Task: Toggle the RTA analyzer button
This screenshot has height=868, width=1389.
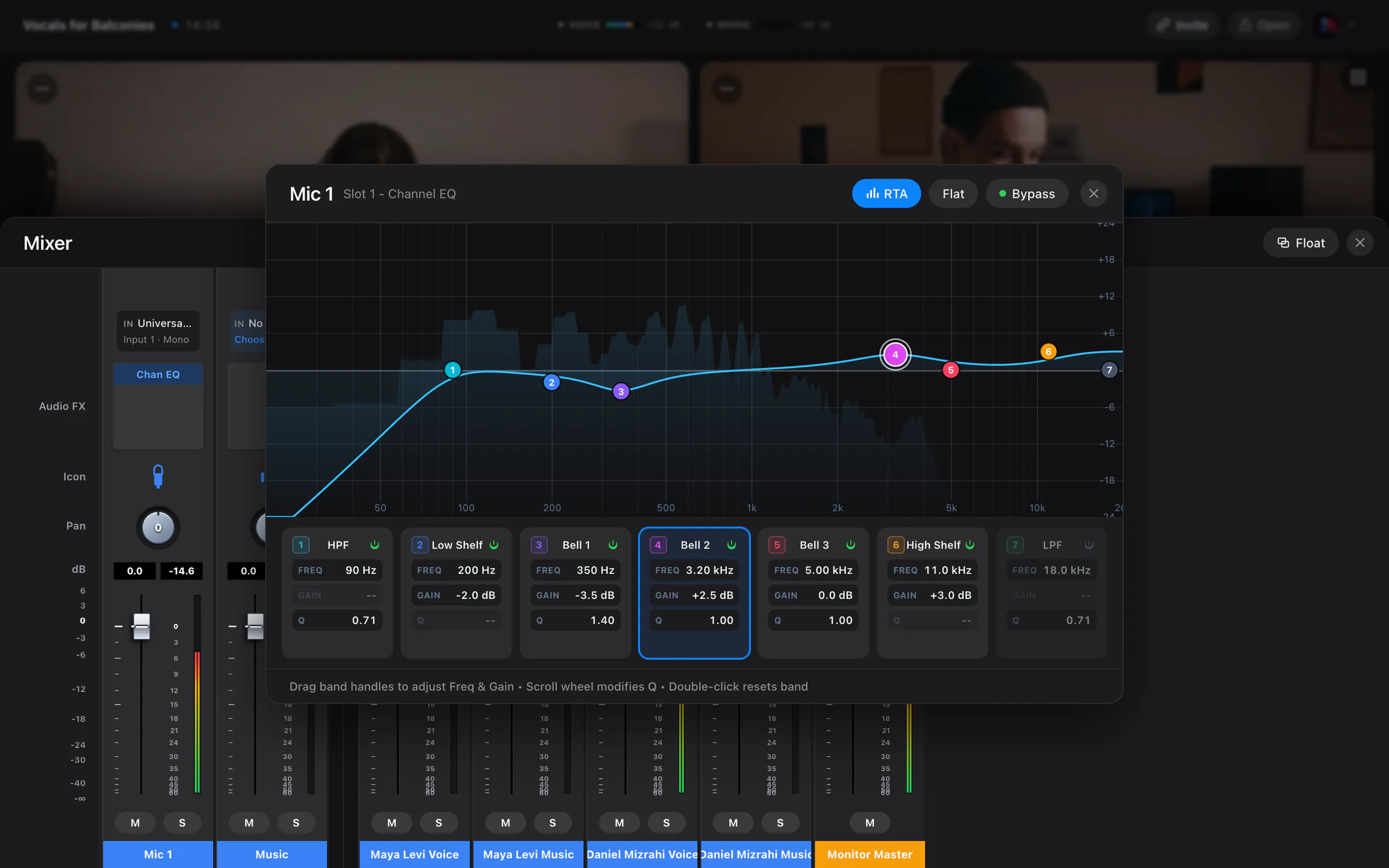Action: click(x=886, y=194)
